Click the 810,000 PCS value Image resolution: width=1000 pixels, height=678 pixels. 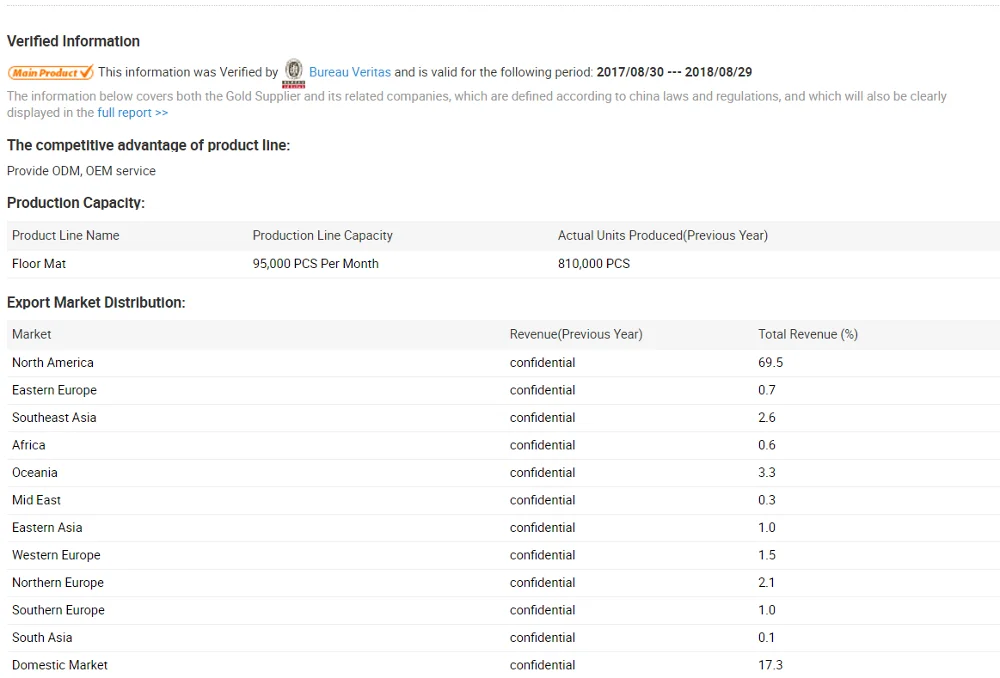[x=593, y=264]
